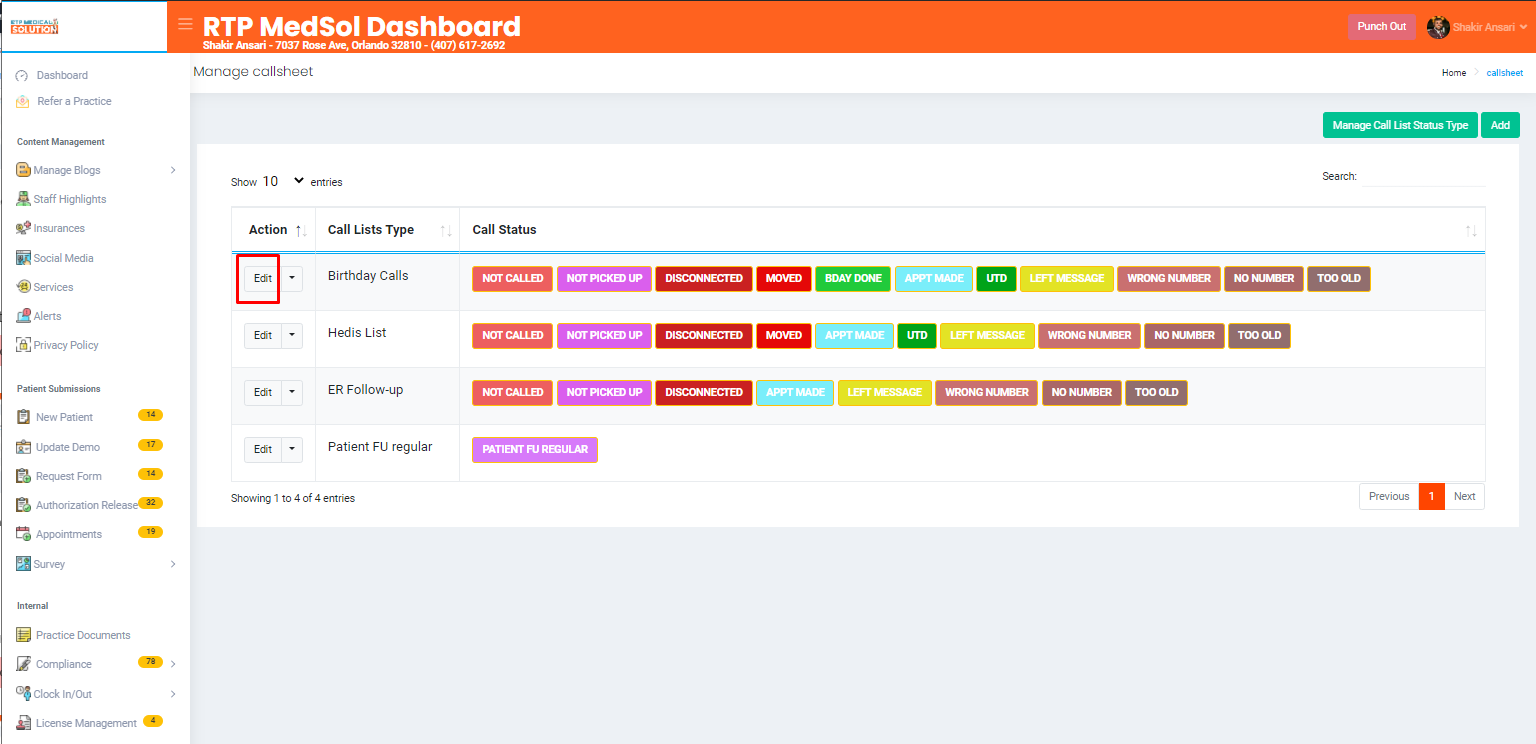Click the Appointments calendar icon

point(23,534)
